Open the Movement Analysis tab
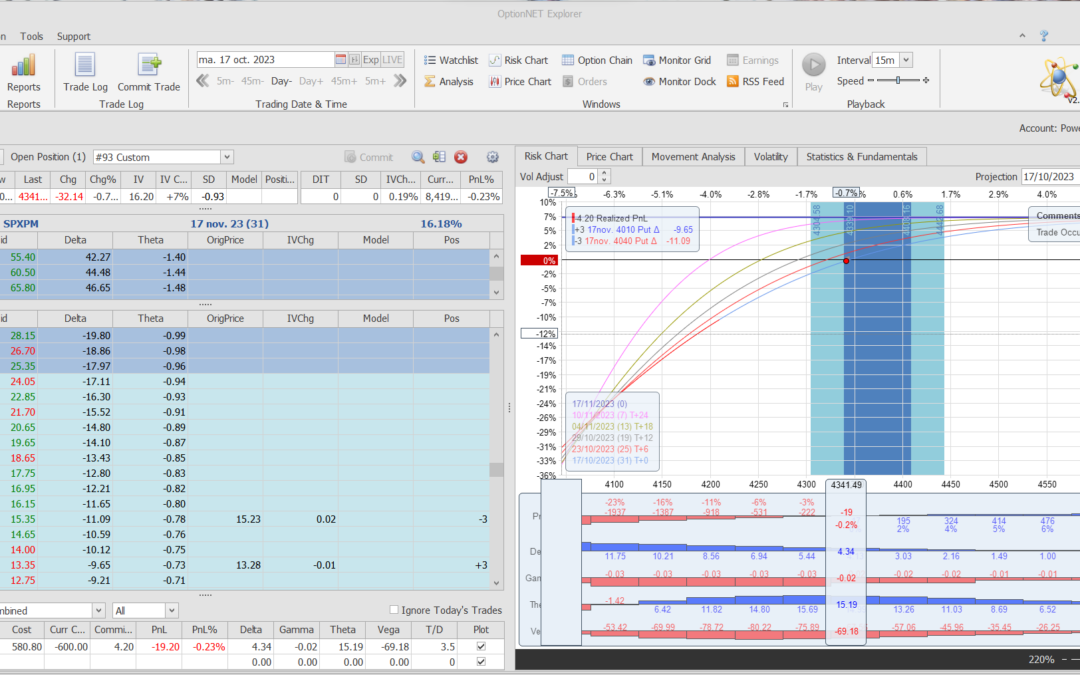This screenshot has height=675, width=1080. pyautogui.click(x=692, y=156)
